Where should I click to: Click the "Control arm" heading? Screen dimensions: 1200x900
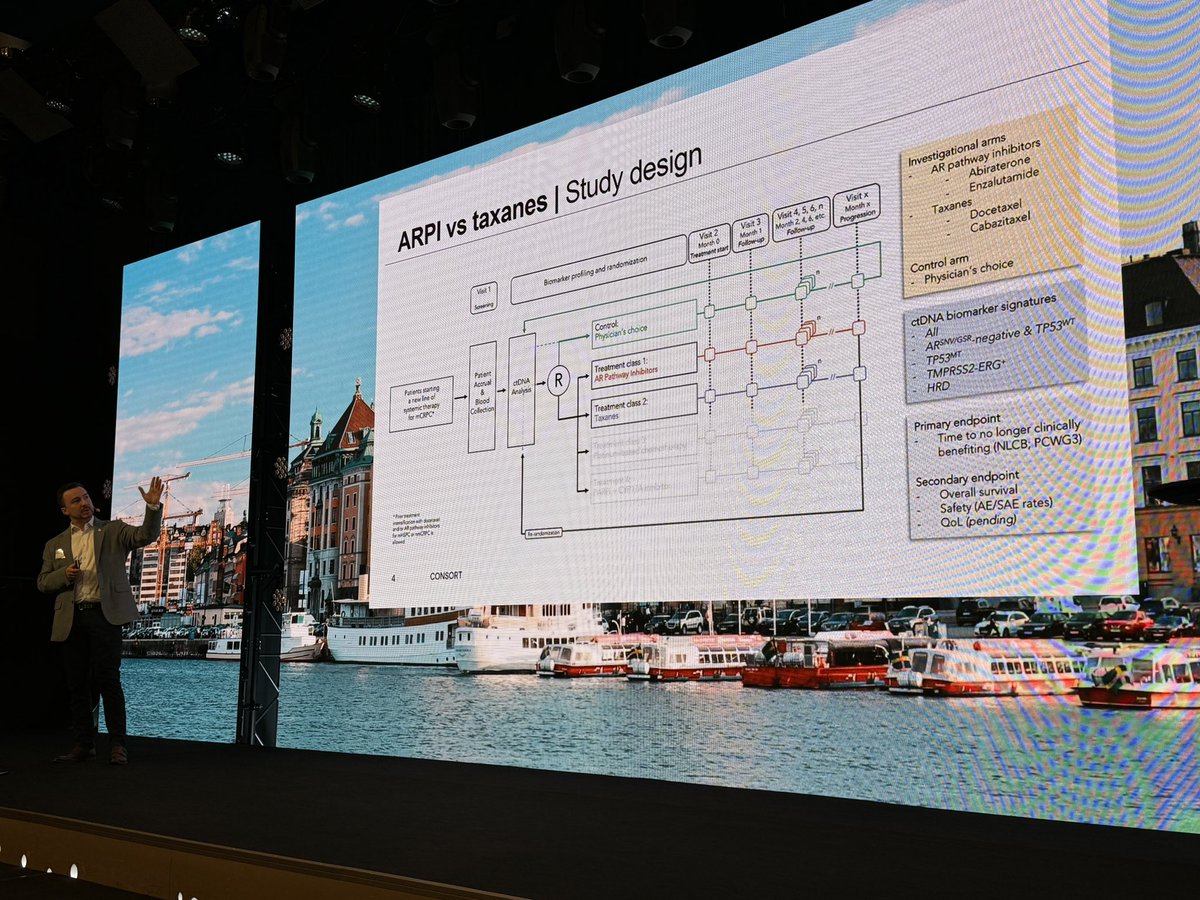click(x=942, y=264)
